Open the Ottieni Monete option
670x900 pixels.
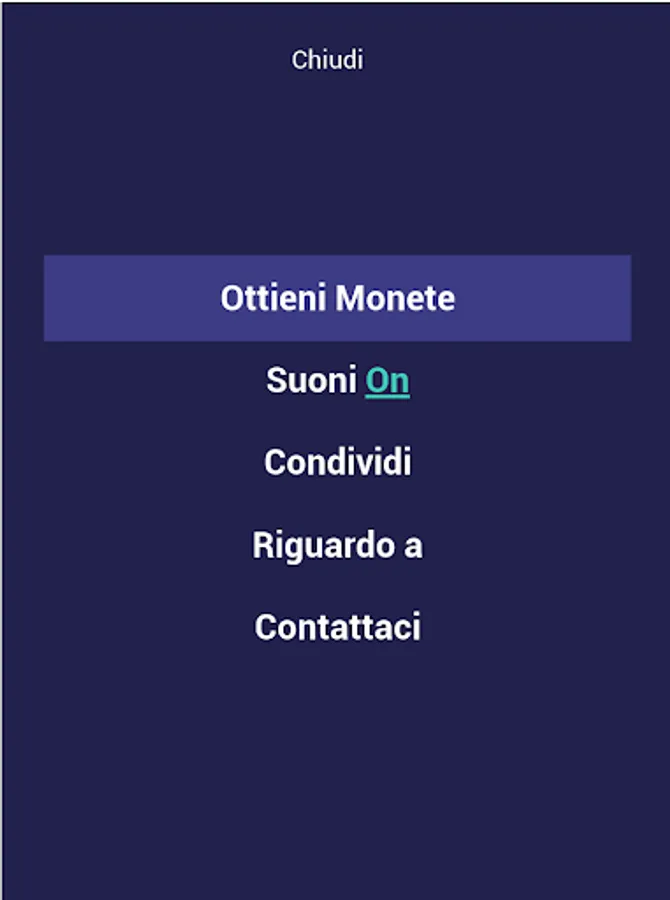[x=337, y=298]
